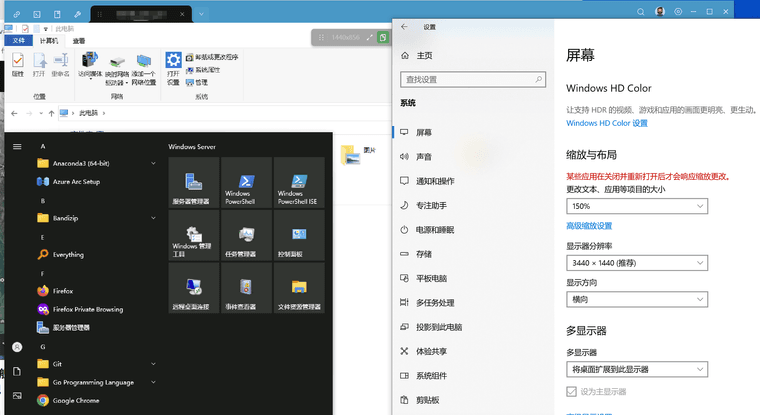
Task: Click 系统属性 in the Explorer ribbon
Action: 203,70
